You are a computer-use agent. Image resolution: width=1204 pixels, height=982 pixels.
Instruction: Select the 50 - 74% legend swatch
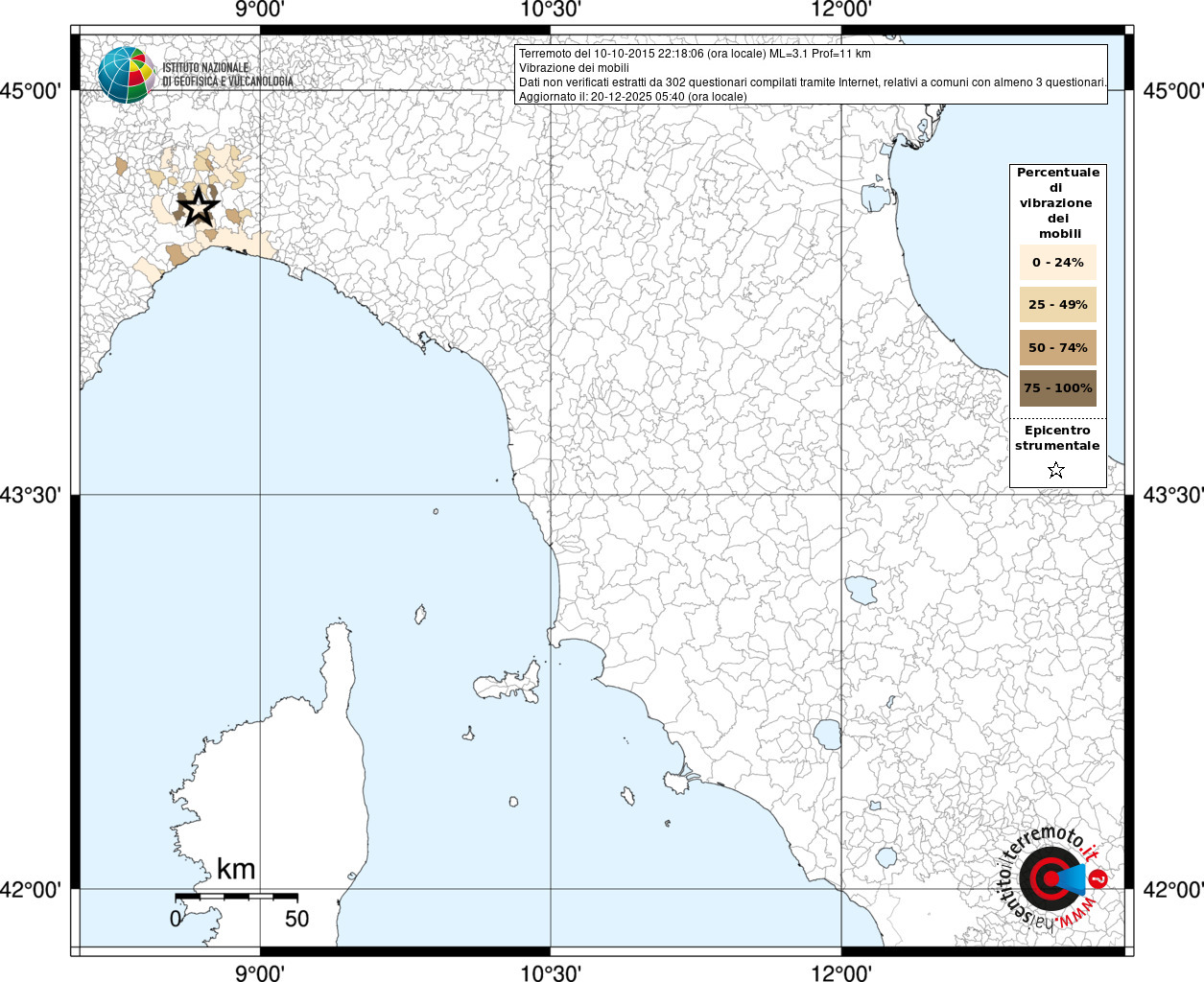coord(1057,347)
